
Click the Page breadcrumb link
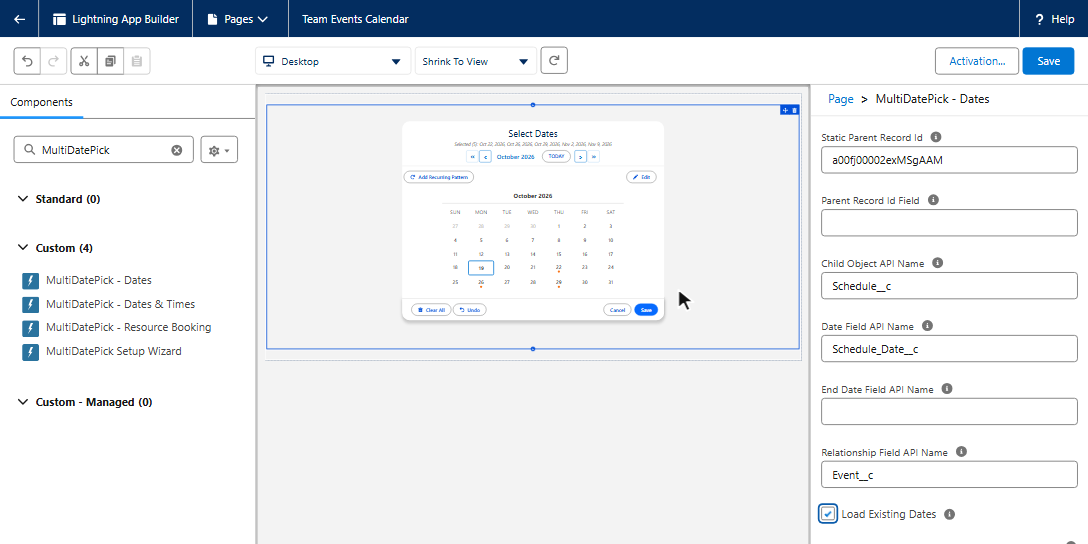[x=840, y=99]
